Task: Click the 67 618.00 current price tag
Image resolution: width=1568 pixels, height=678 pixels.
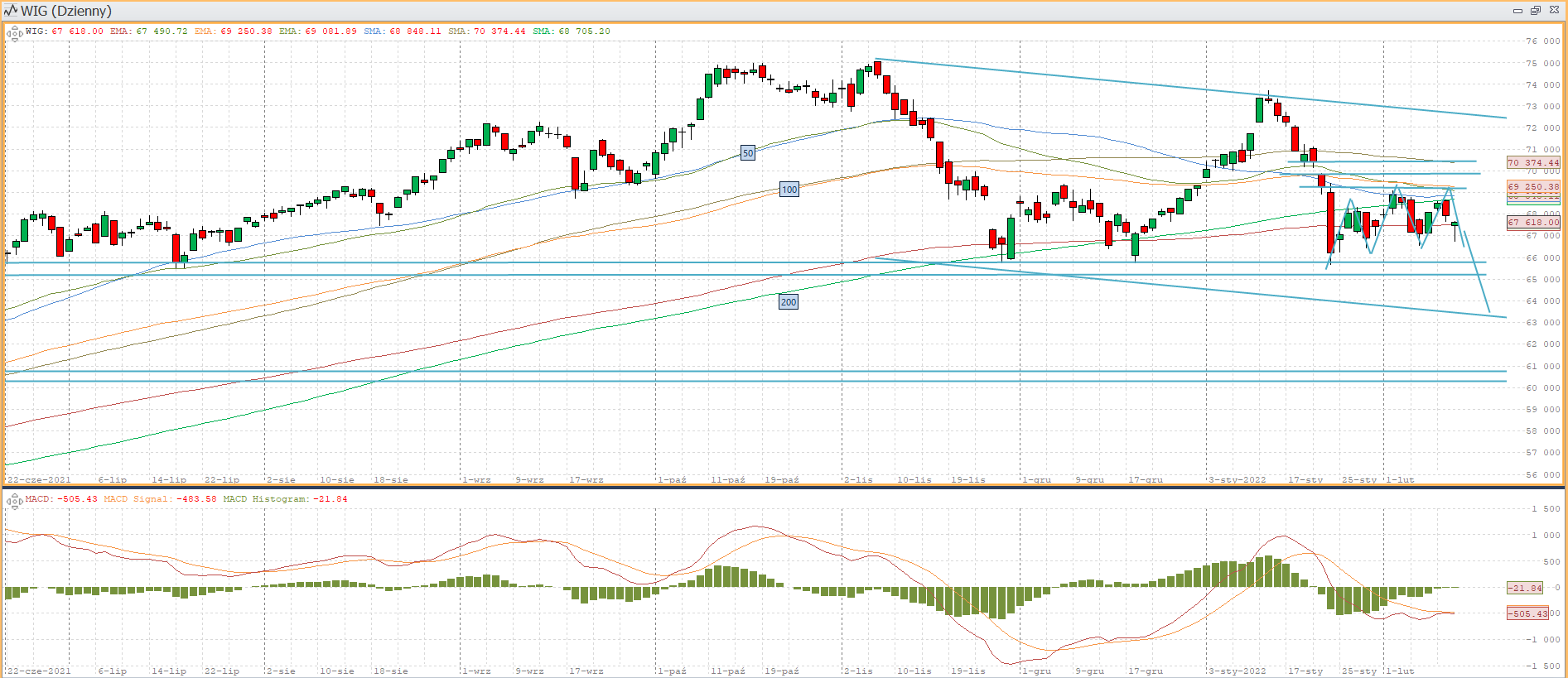Action: tap(1532, 222)
